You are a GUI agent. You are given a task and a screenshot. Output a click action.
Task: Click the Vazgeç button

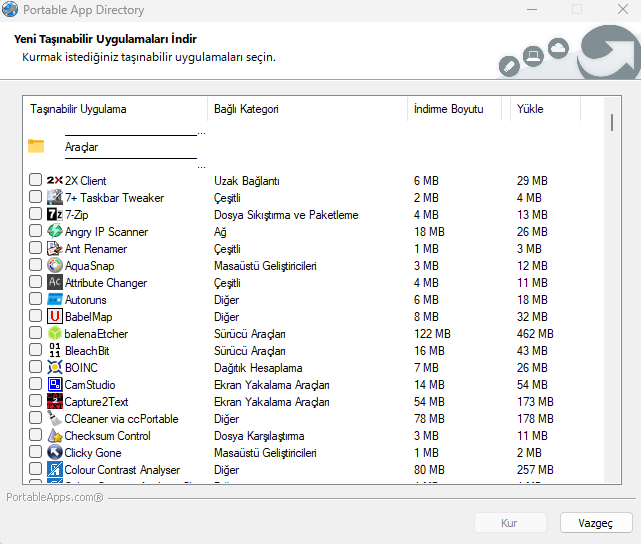pos(596,523)
